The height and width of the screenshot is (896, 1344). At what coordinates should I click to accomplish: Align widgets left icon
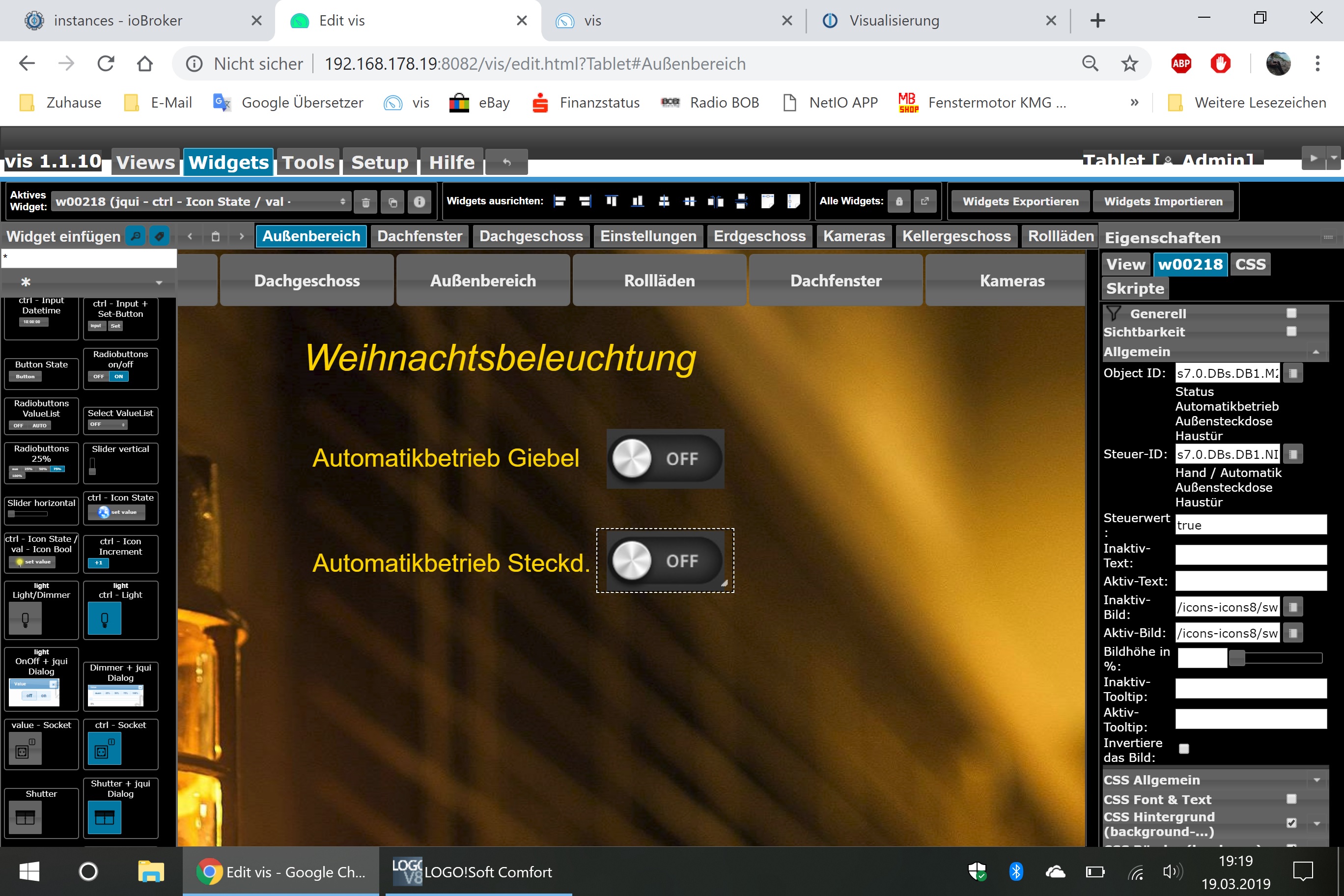tap(560, 201)
